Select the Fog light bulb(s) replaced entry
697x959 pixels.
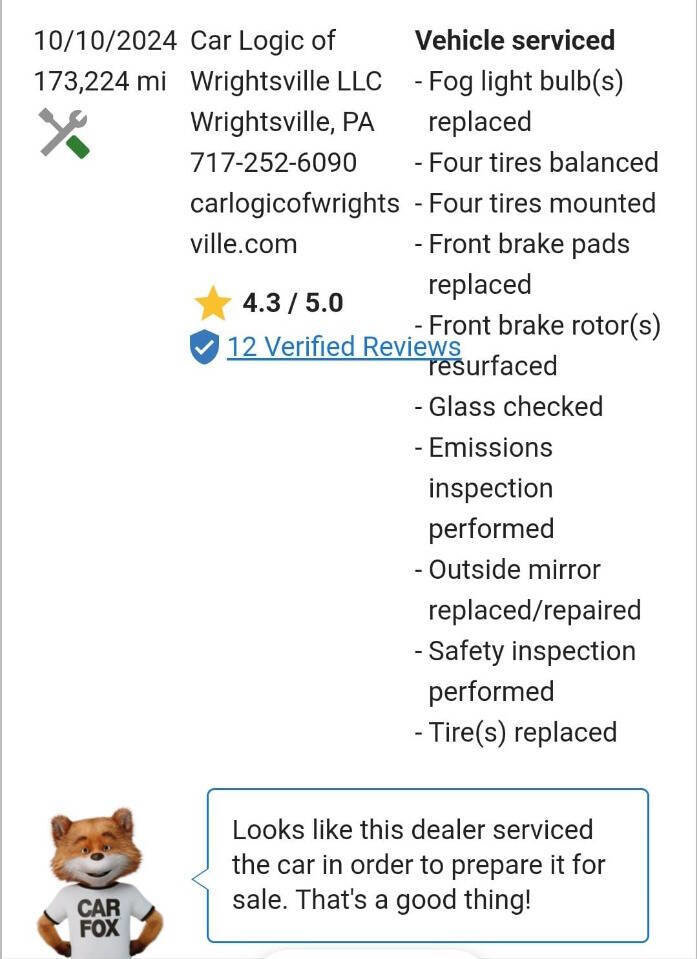tap(524, 101)
